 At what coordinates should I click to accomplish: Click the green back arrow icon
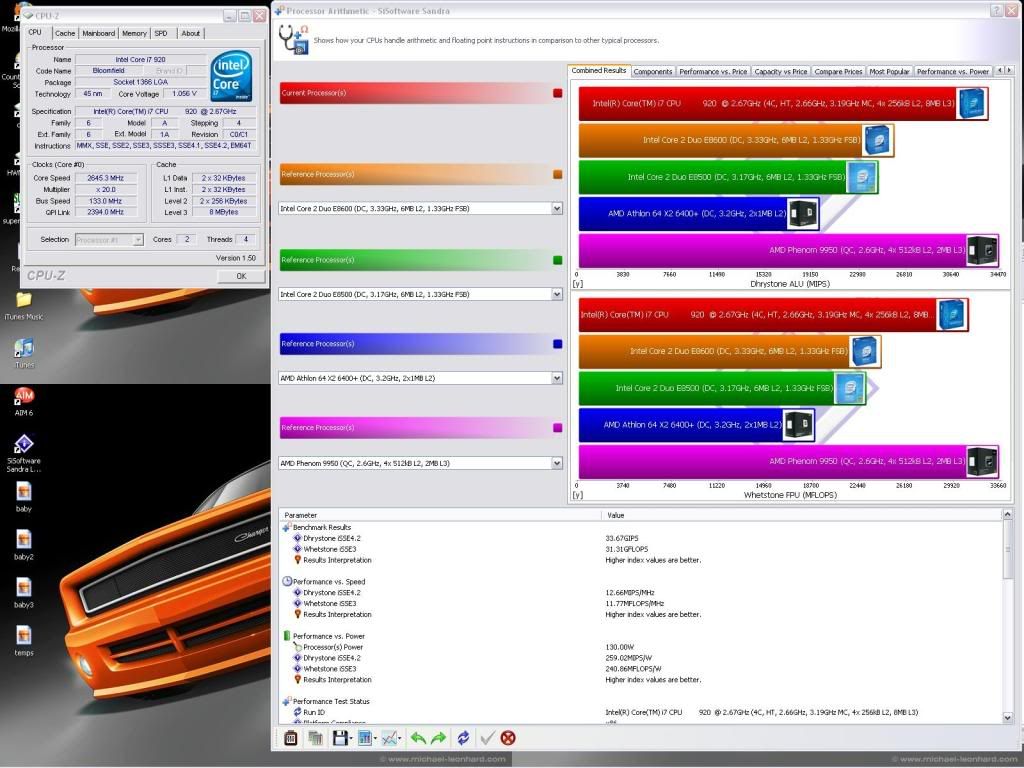(418, 738)
